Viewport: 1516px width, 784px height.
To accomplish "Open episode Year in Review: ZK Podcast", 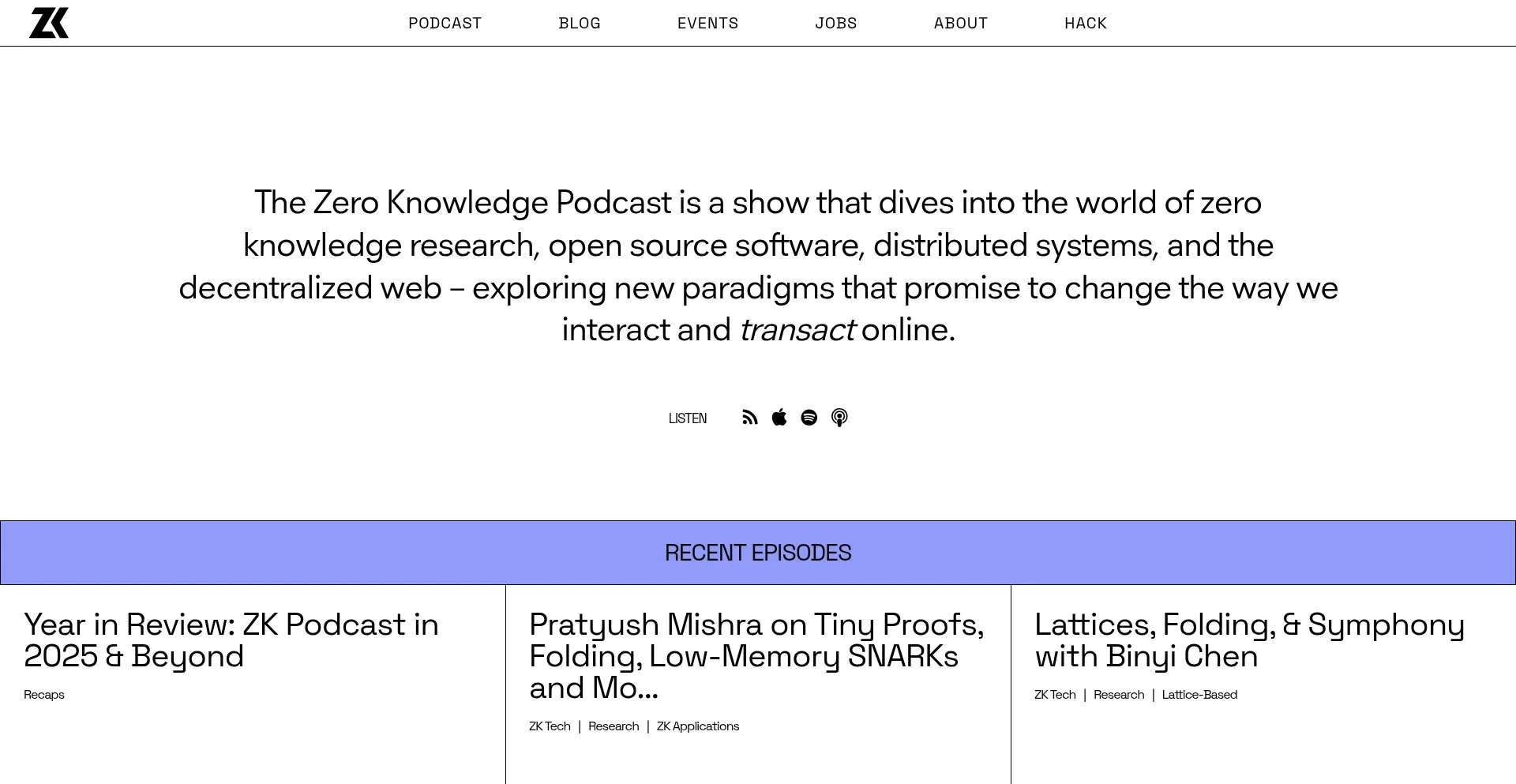I will [231, 640].
